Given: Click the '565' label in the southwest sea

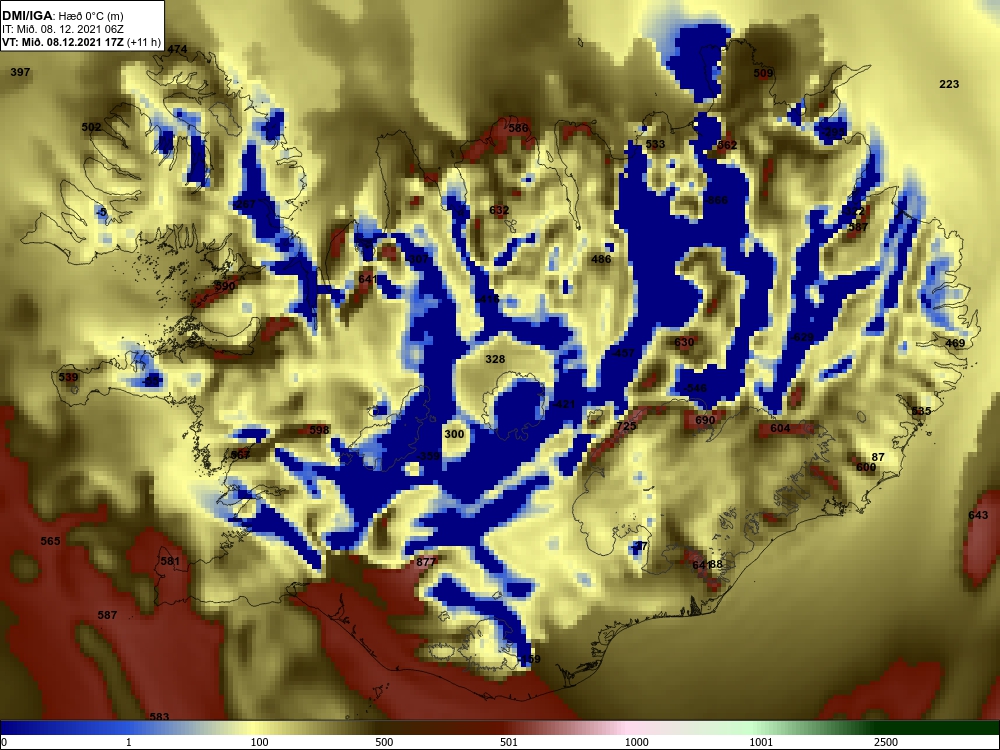Looking at the screenshot, I should click(50, 541).
